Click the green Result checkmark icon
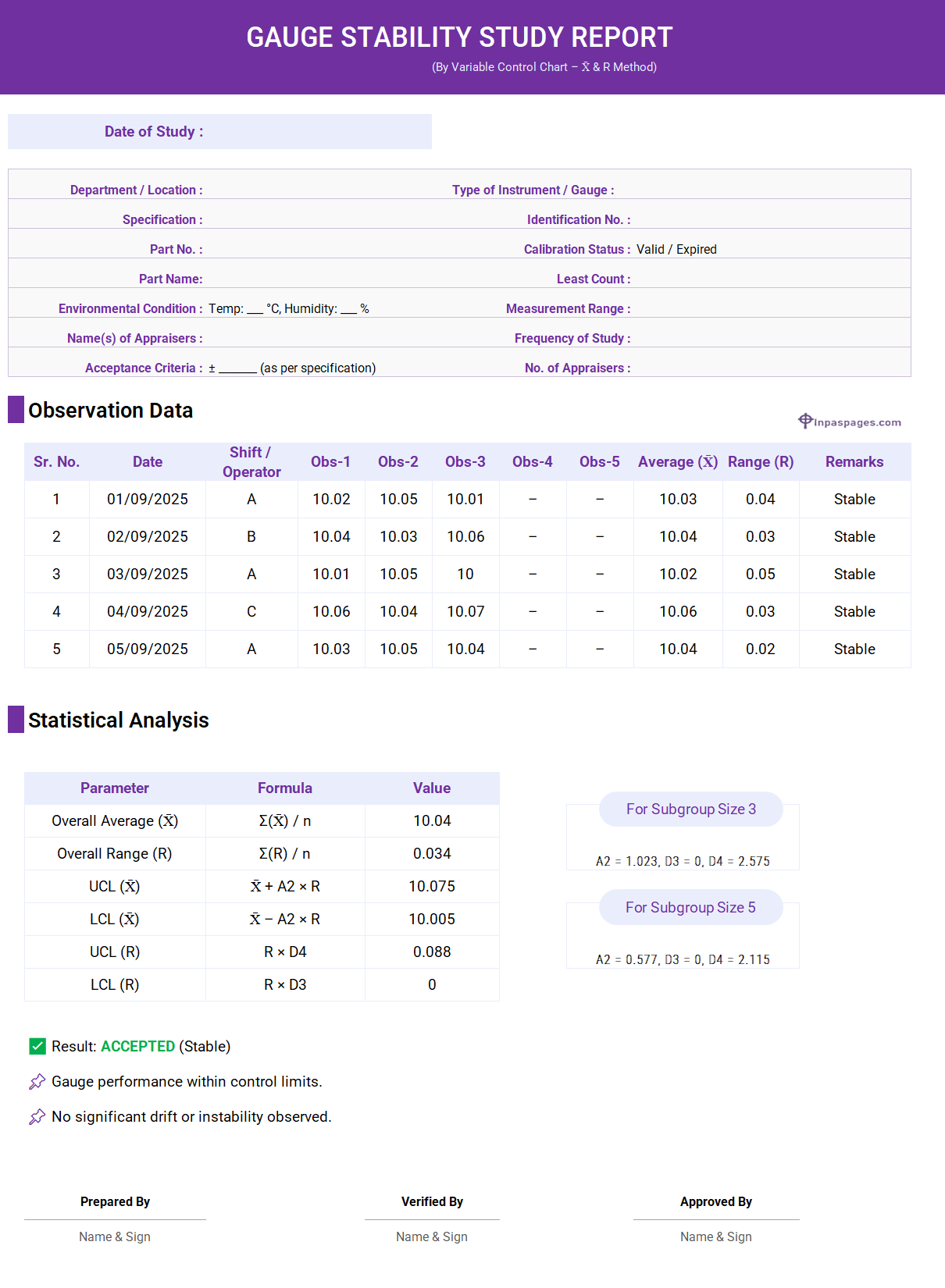The width and height of the screenshot is (945, 1288). 37,1046
